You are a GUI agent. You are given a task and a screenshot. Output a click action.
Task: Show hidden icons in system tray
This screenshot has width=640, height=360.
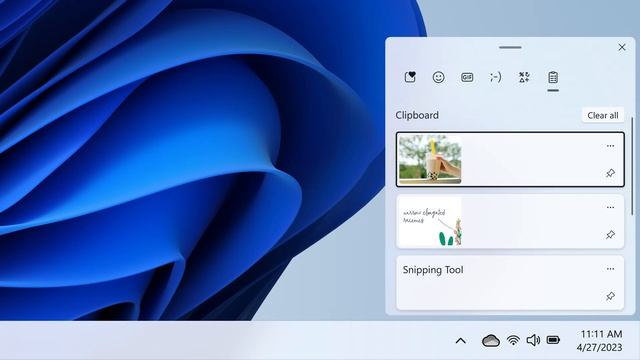coord(461,340)
